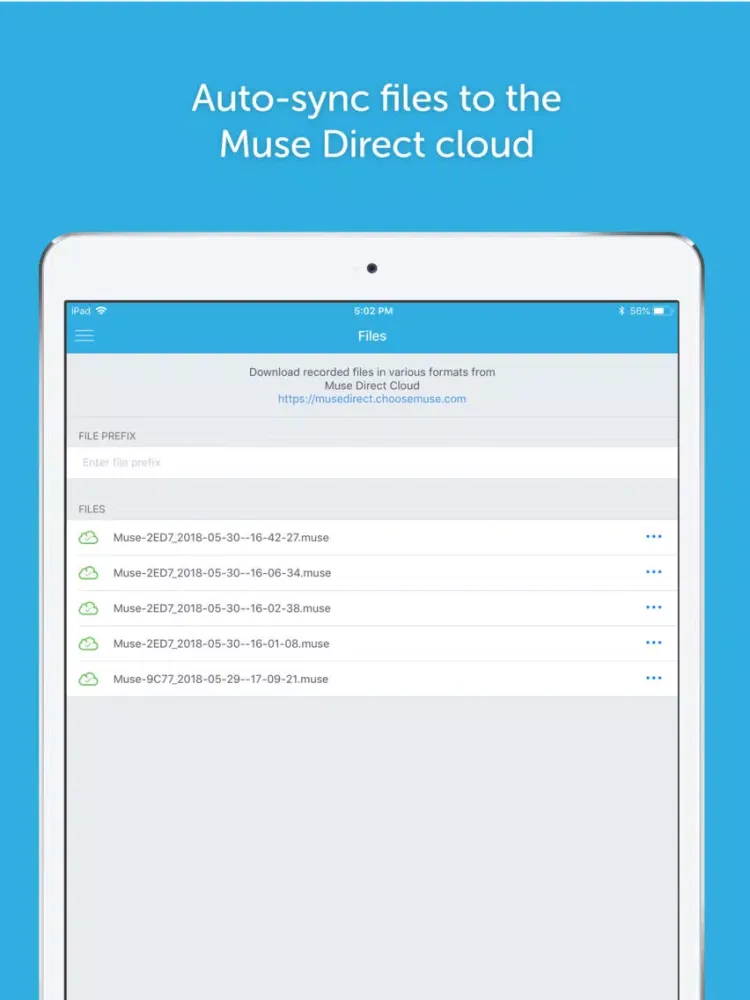The image size is (750, 1000).
Task: Tap the Wi-Fi status icon
Action: [x=101, y=311]
